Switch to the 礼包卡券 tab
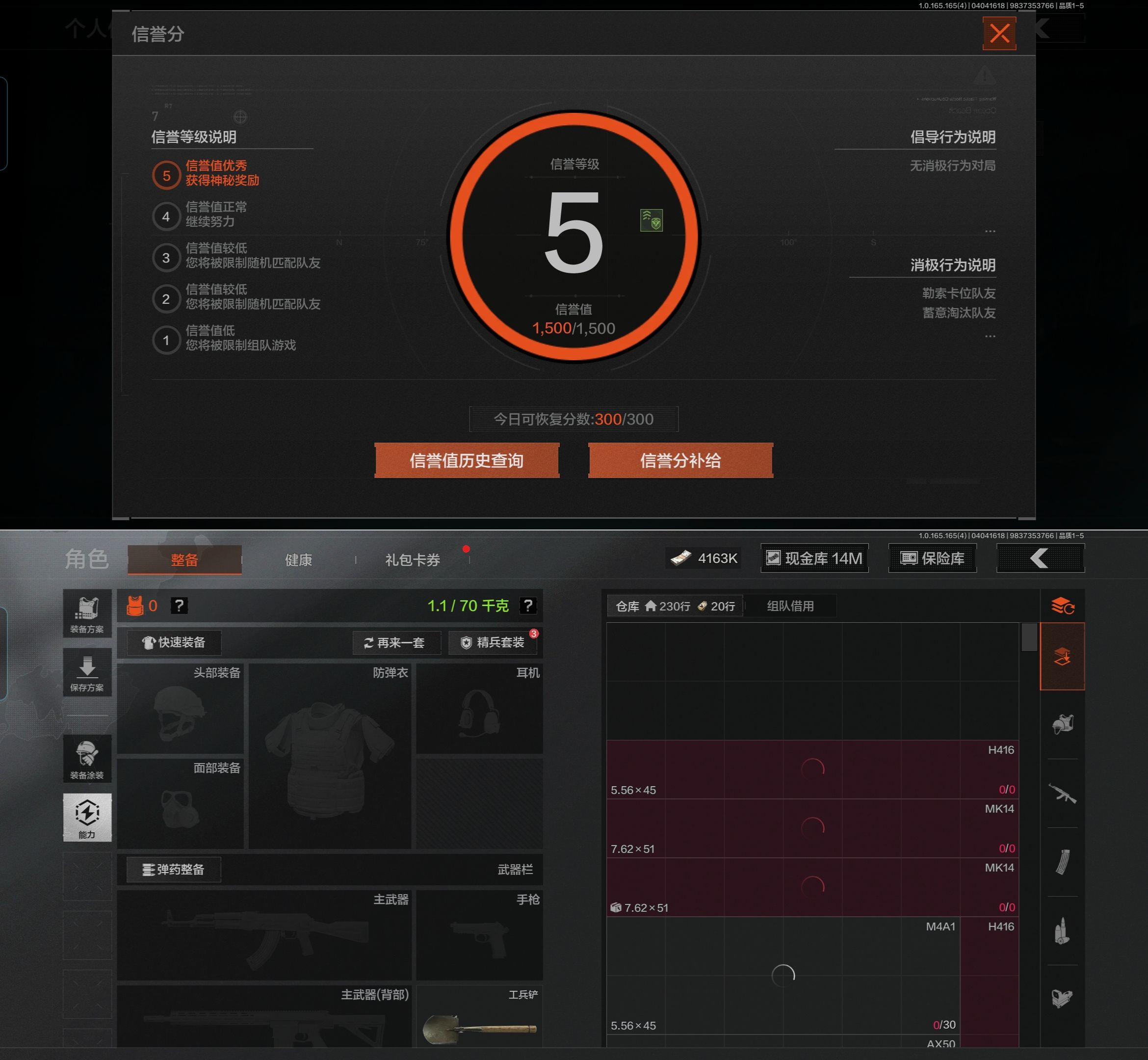This screenshot has width=1148, height=1060. tap(412, 560)
